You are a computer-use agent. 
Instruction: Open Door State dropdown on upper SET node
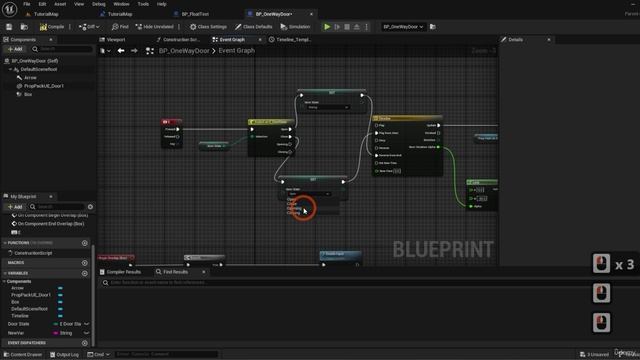pyautogui.click(x=328, y=107)
